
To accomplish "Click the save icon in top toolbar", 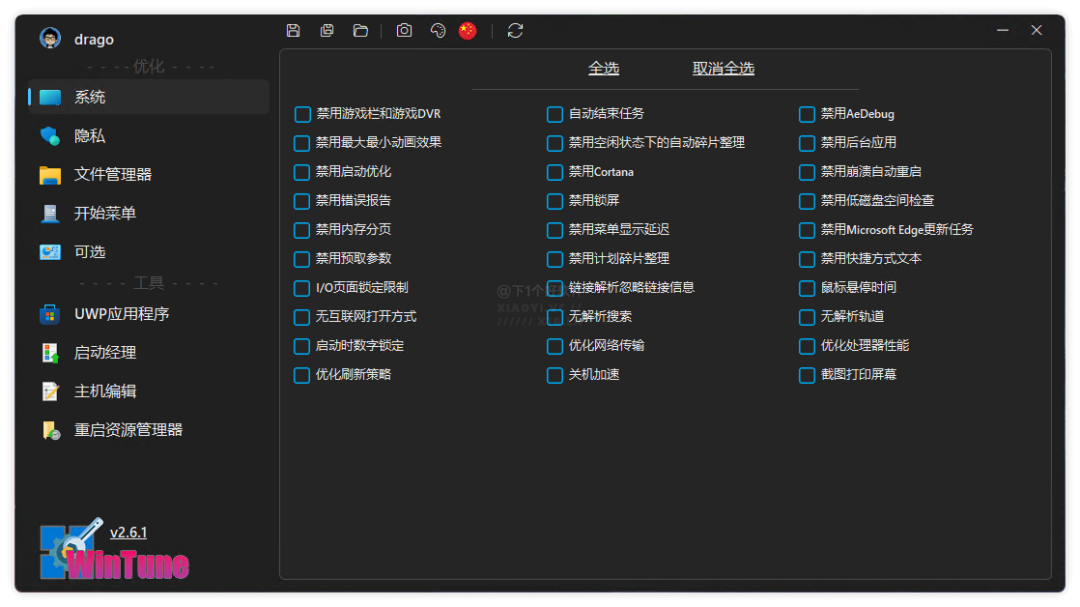I will click(293, 30).
